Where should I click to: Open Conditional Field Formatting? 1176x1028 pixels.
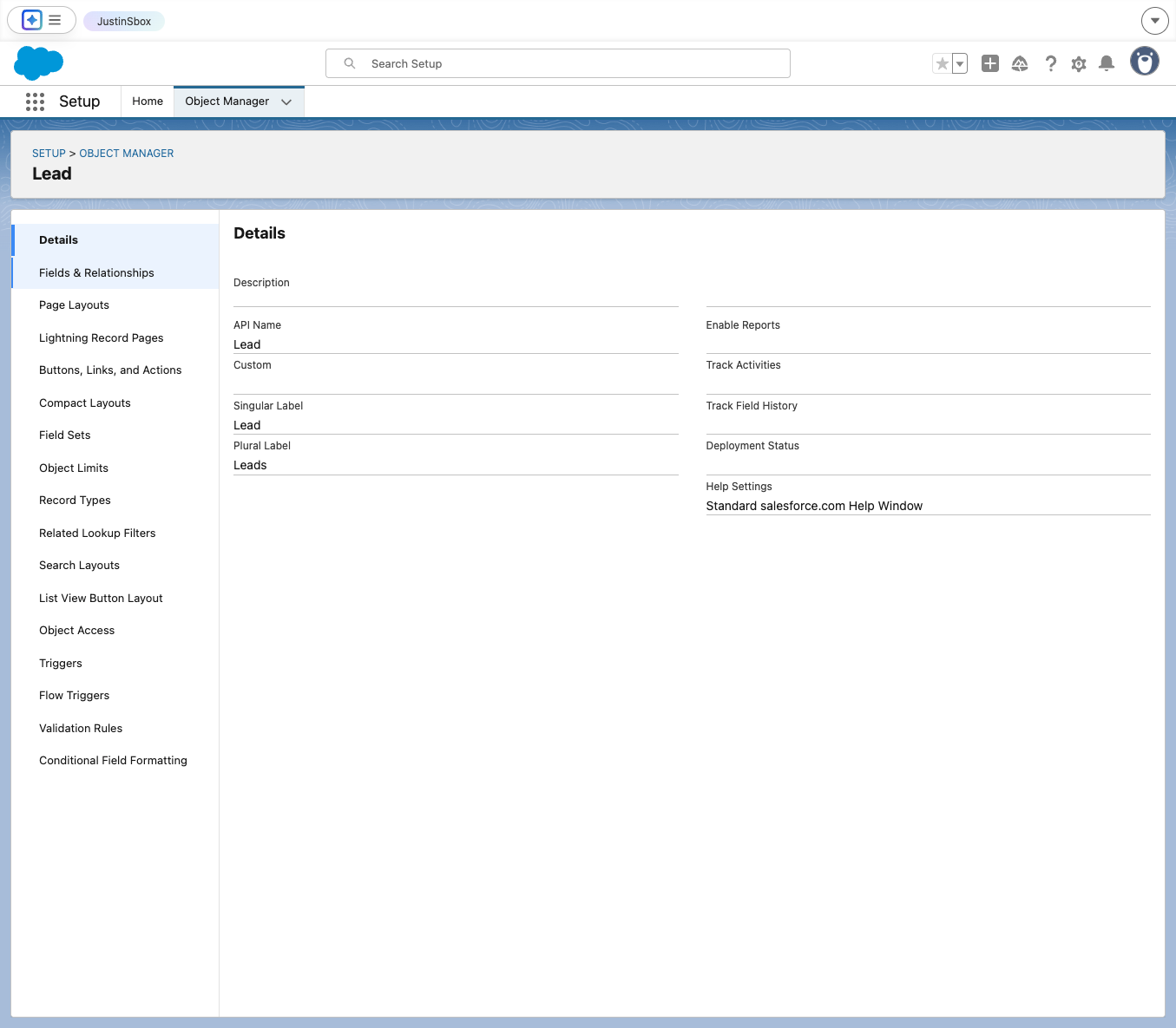point(115,761)
